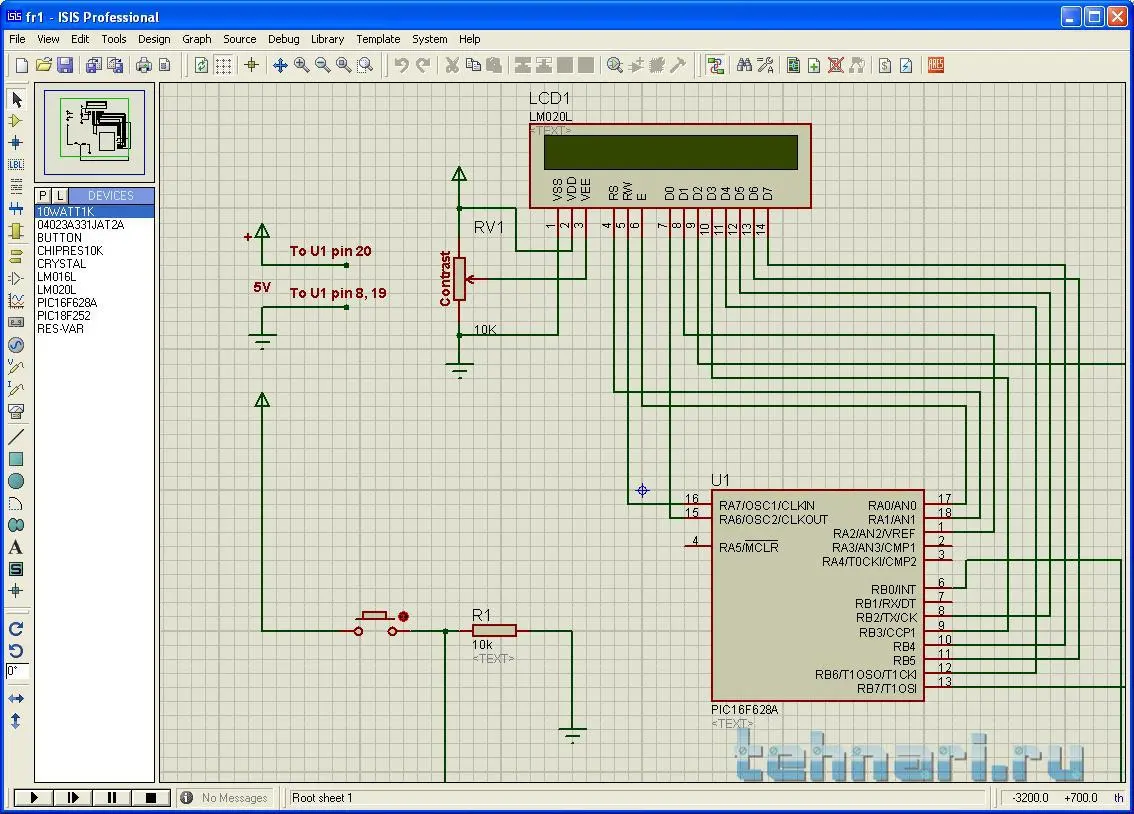Open the Library menu
Image resolution: width=1134 pixels, height=814 pixels.
tap(327, 39)
